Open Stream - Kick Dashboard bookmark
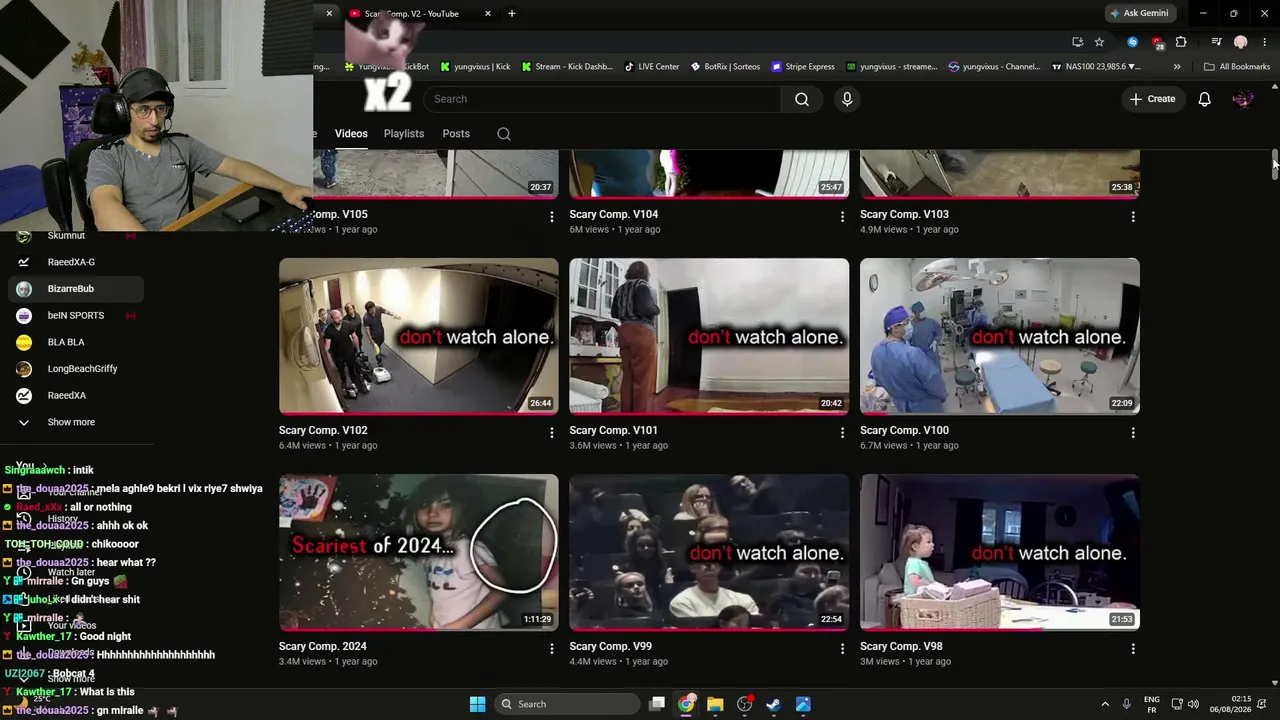 click(x=567, y=67)
